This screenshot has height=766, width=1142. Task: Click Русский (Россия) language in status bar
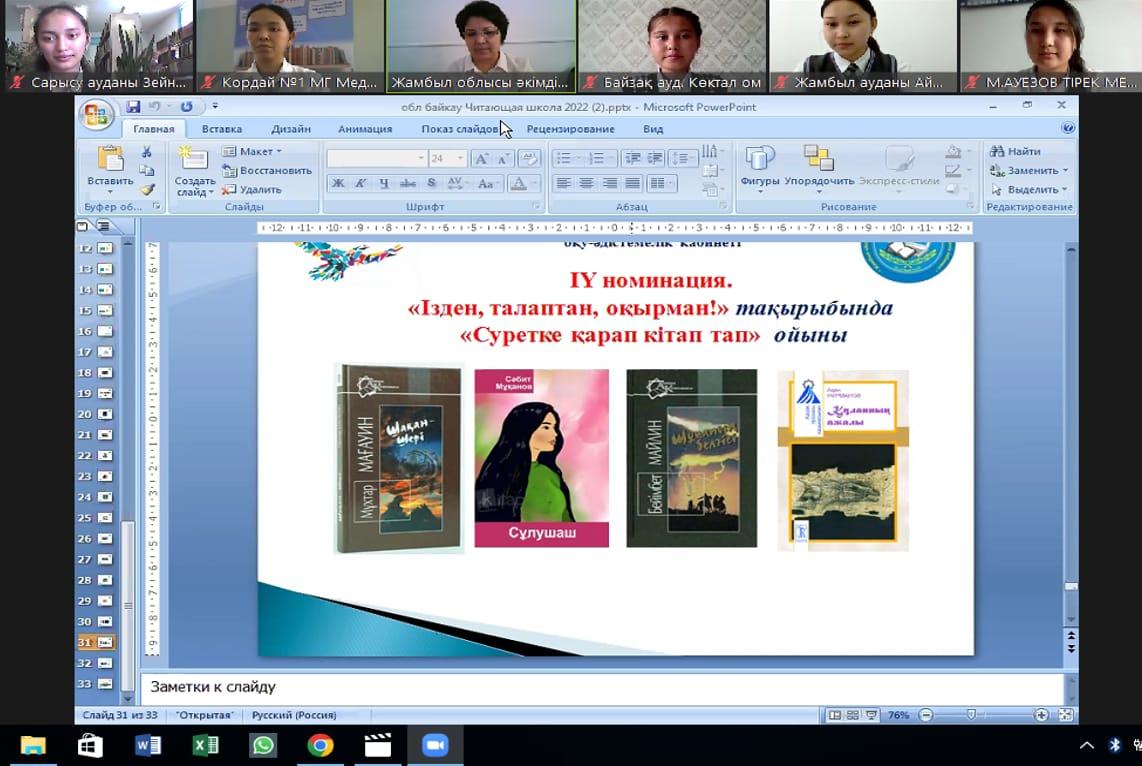point(294,715)
